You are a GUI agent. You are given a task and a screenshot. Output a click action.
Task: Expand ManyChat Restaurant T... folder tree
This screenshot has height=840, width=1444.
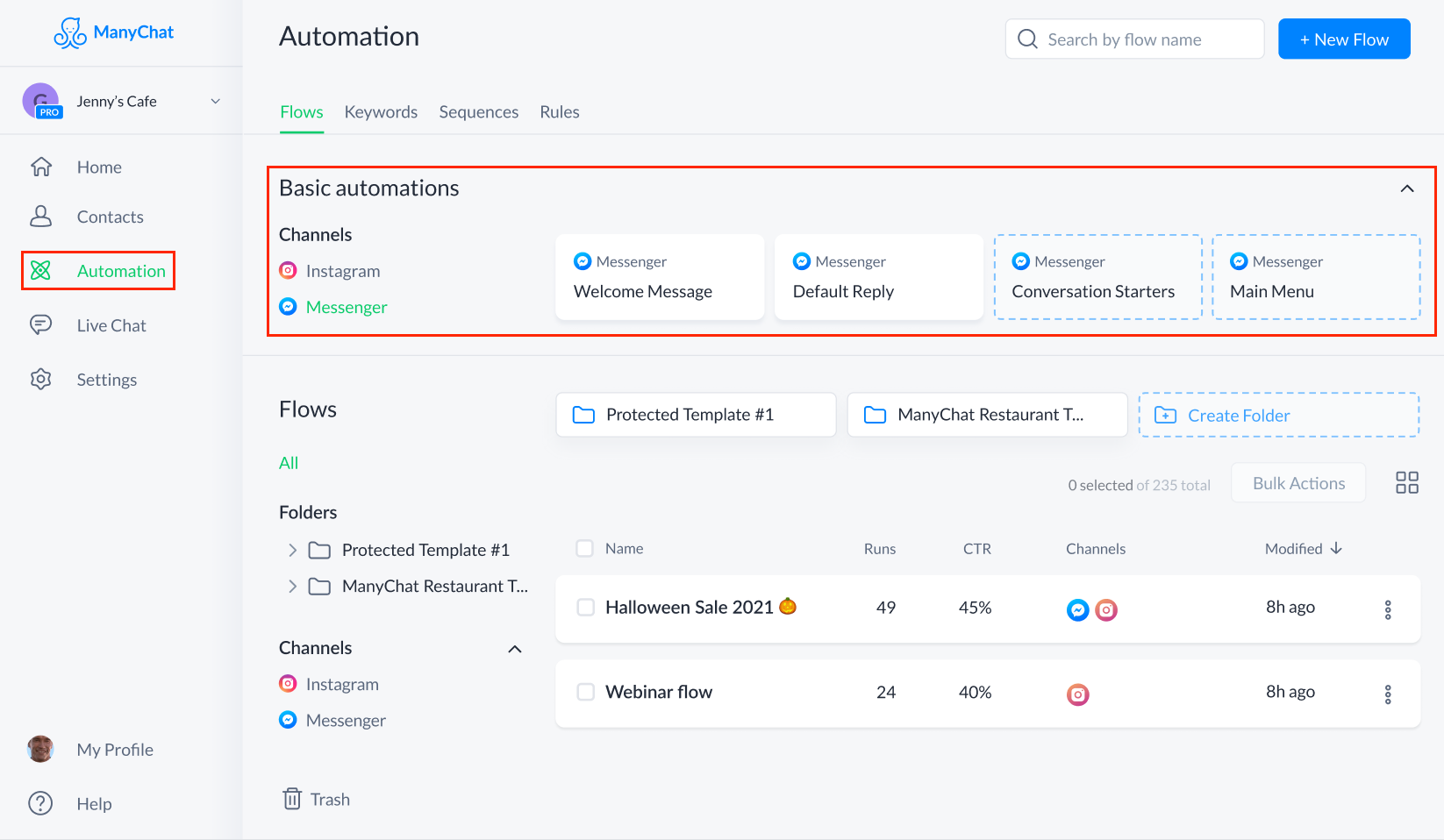tap(292, 586)
